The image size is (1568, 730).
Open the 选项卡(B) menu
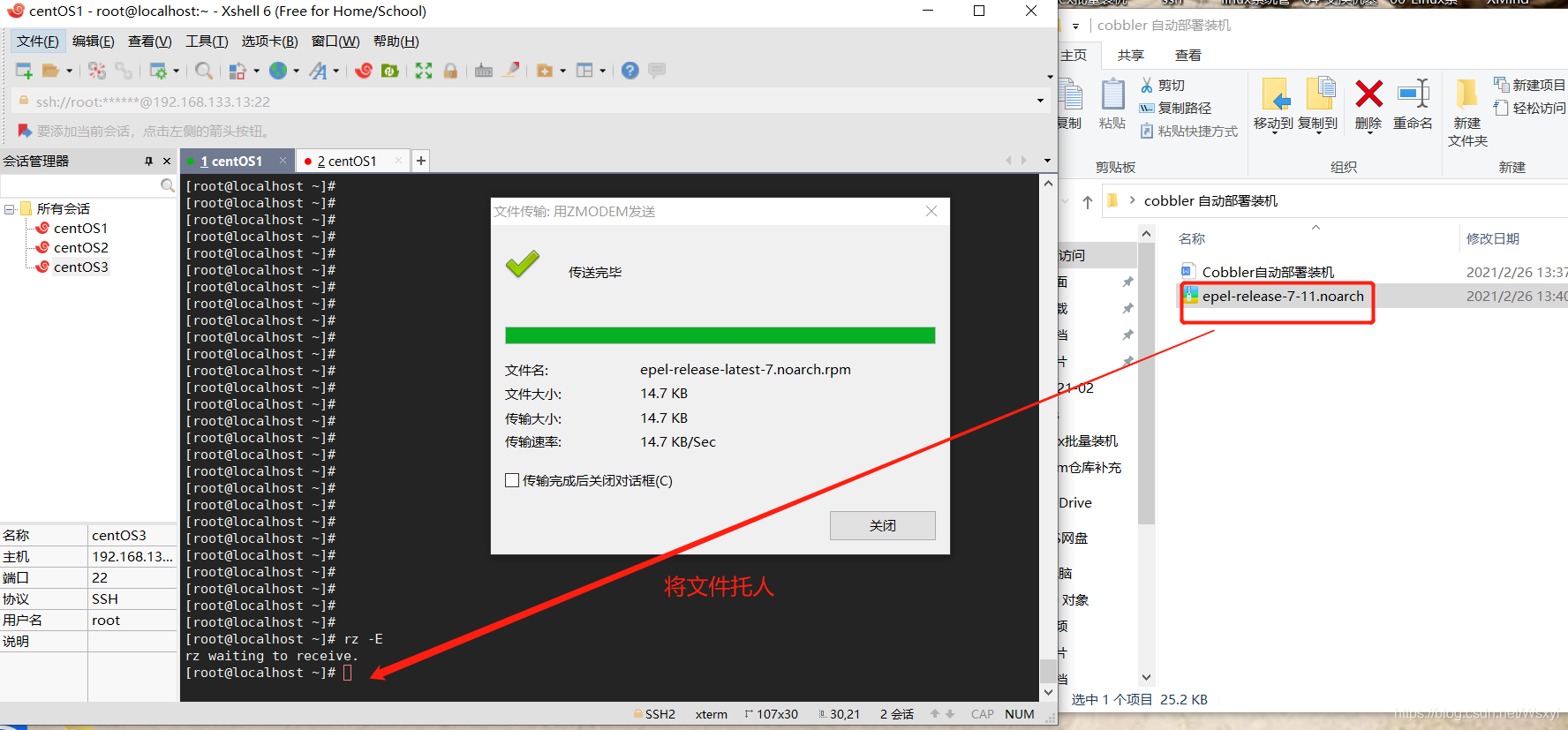[269, 41]
